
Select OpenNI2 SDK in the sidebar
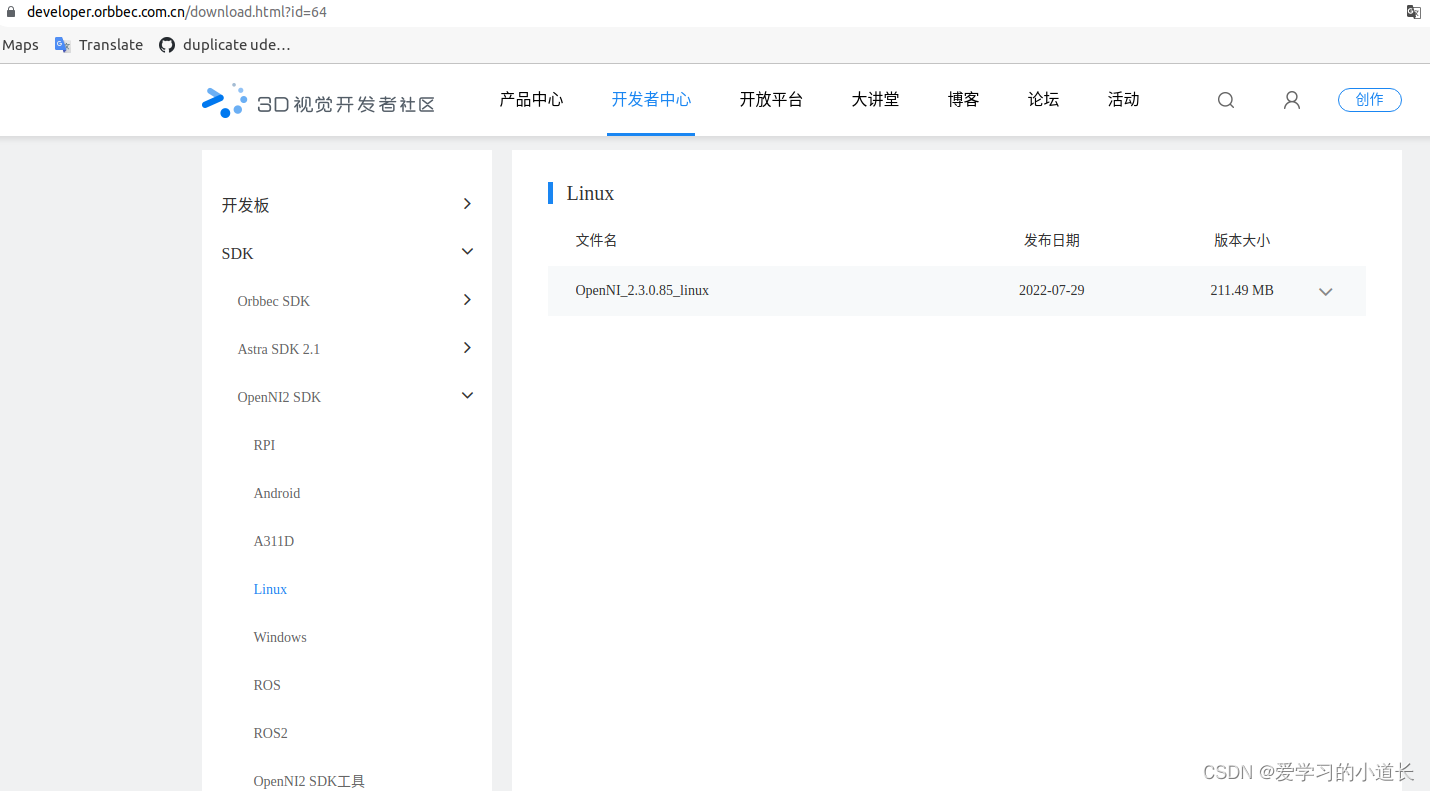click(279, 397)
